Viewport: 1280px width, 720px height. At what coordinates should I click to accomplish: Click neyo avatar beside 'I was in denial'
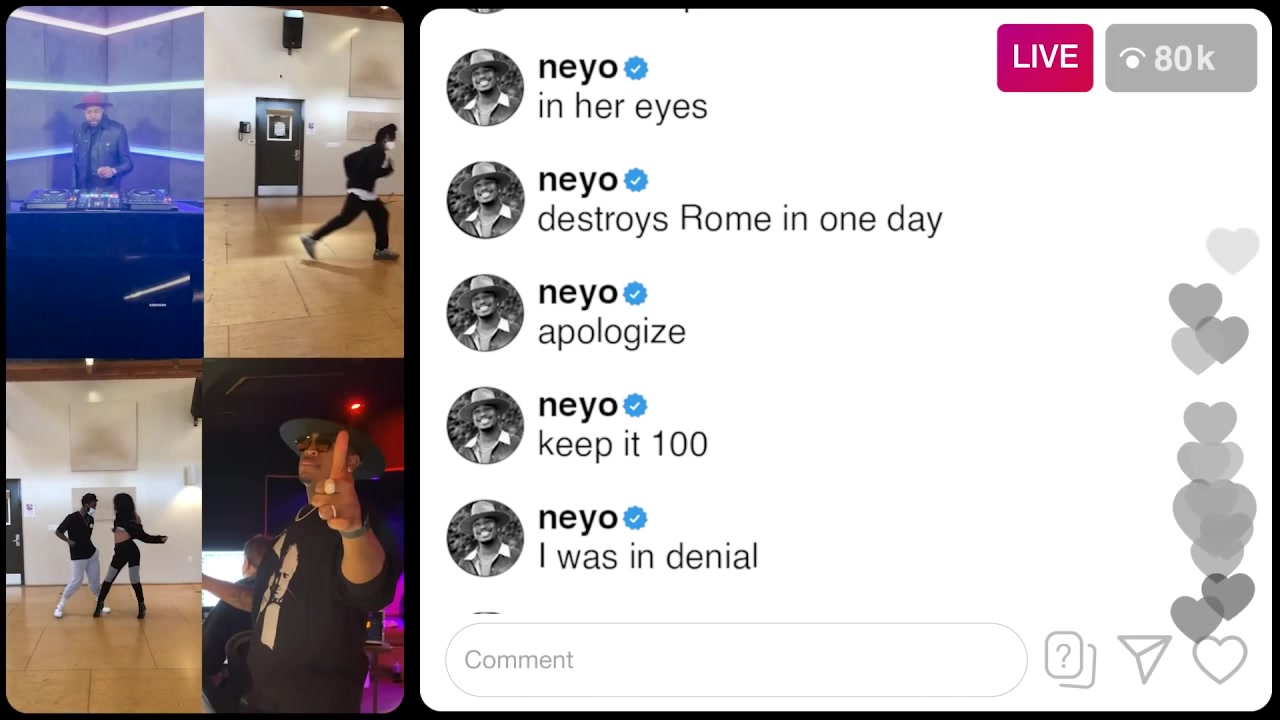pyautogui.click(x=485, y=538)
